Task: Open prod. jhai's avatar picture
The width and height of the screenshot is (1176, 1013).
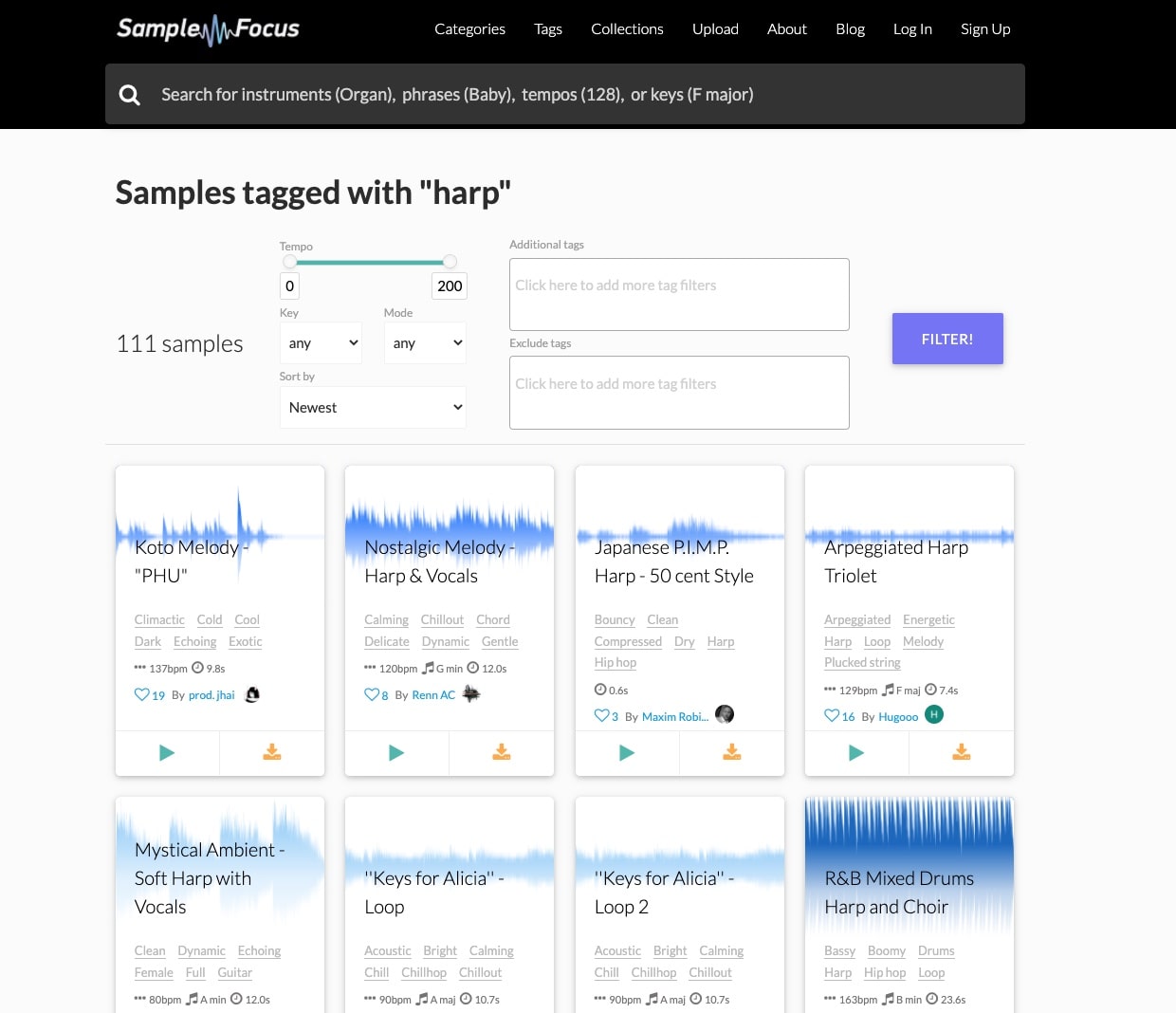Action: 251,693
